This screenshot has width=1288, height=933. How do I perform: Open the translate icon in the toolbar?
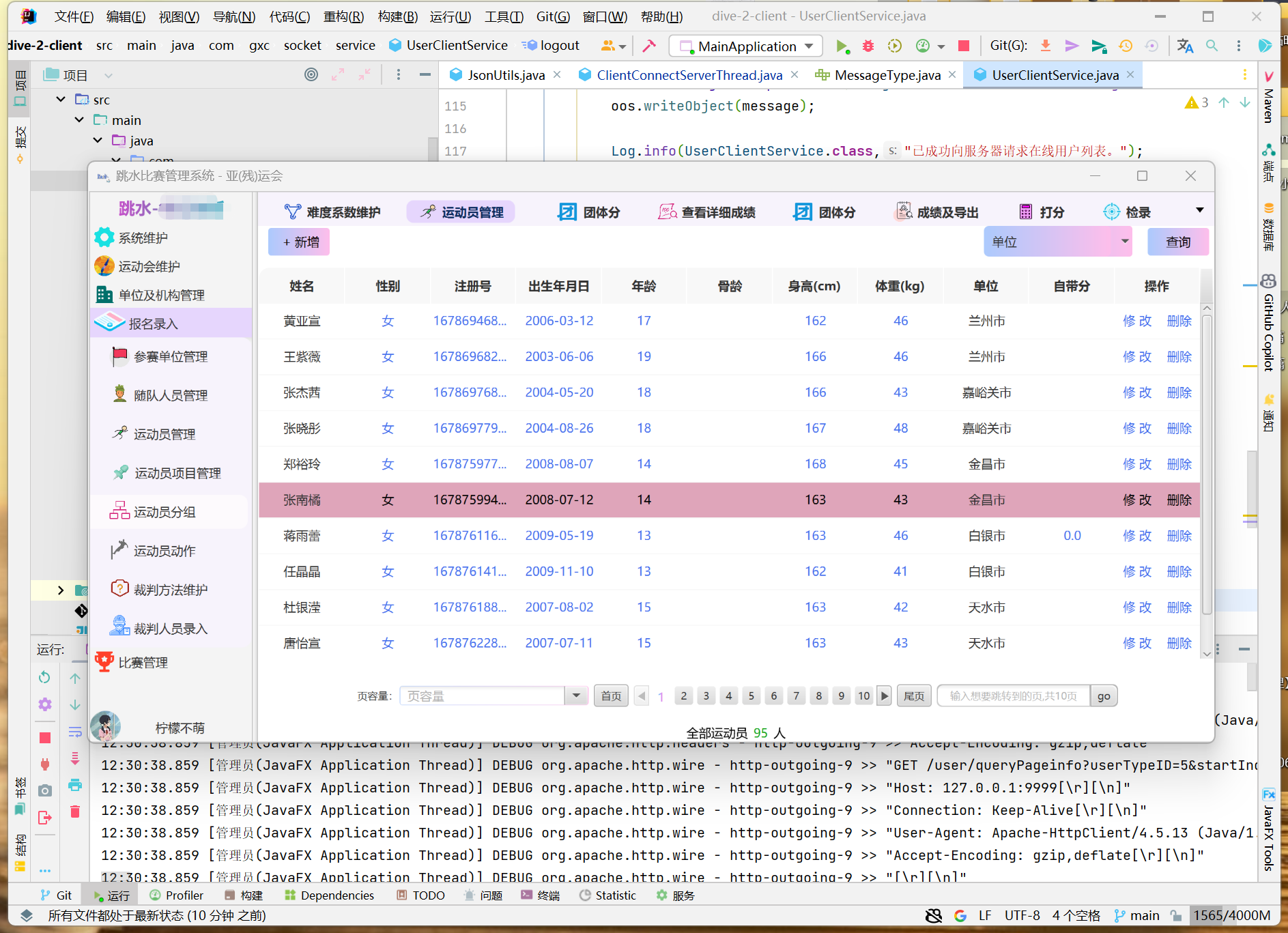(x=1185, y=46)
